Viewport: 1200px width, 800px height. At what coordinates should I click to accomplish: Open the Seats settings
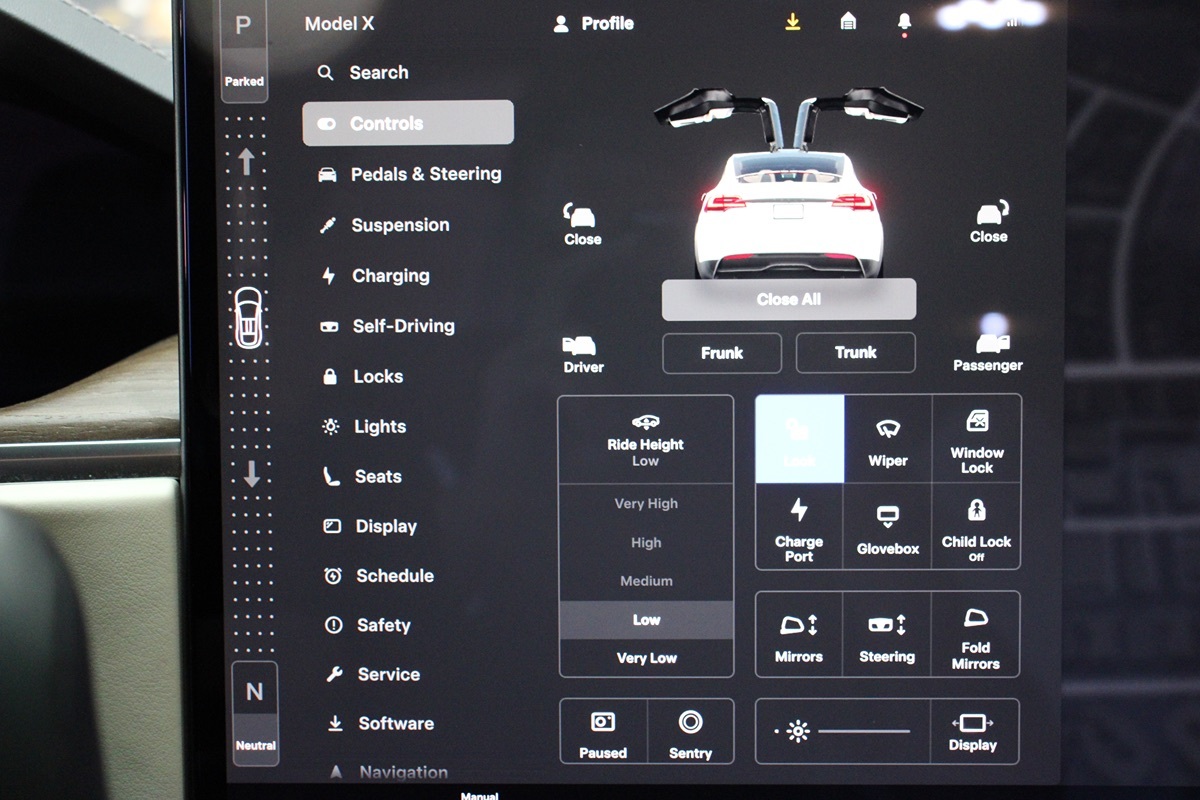click(x=362, y=477)
